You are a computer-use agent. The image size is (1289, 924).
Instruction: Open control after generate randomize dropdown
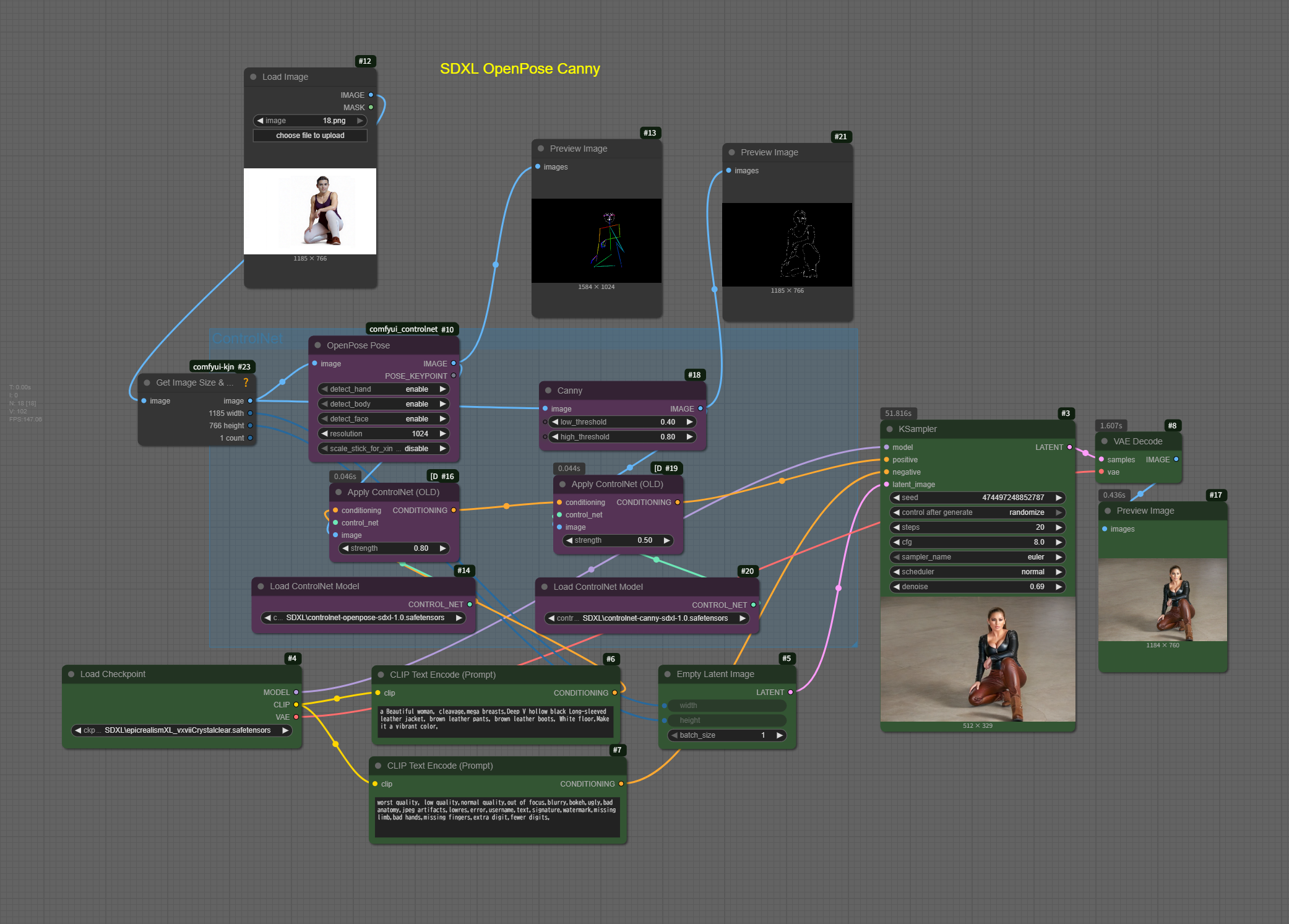[978, 512]
